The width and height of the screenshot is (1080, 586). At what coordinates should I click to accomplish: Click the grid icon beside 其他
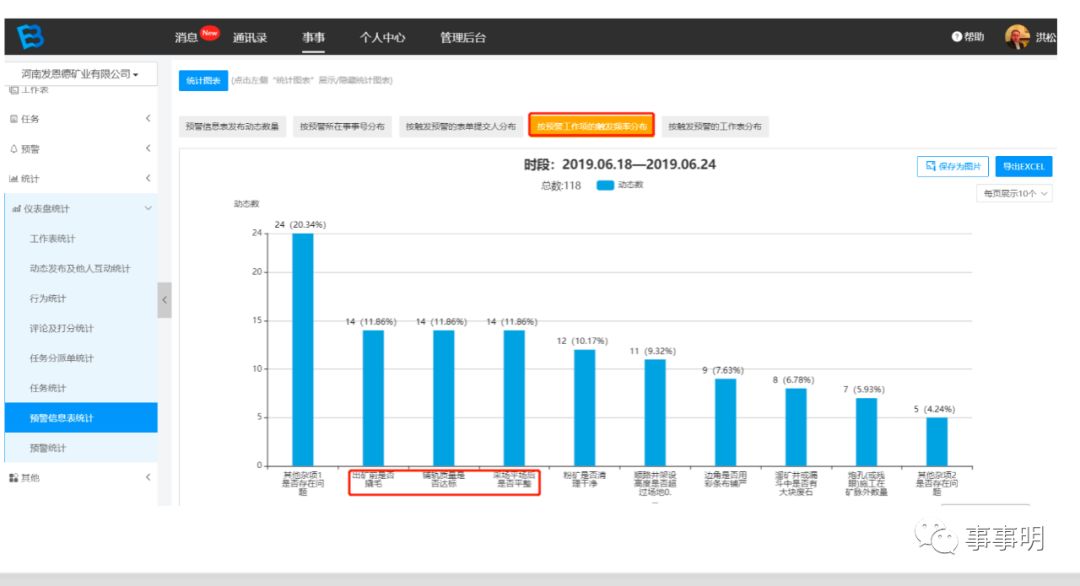(x=14, y=478)
